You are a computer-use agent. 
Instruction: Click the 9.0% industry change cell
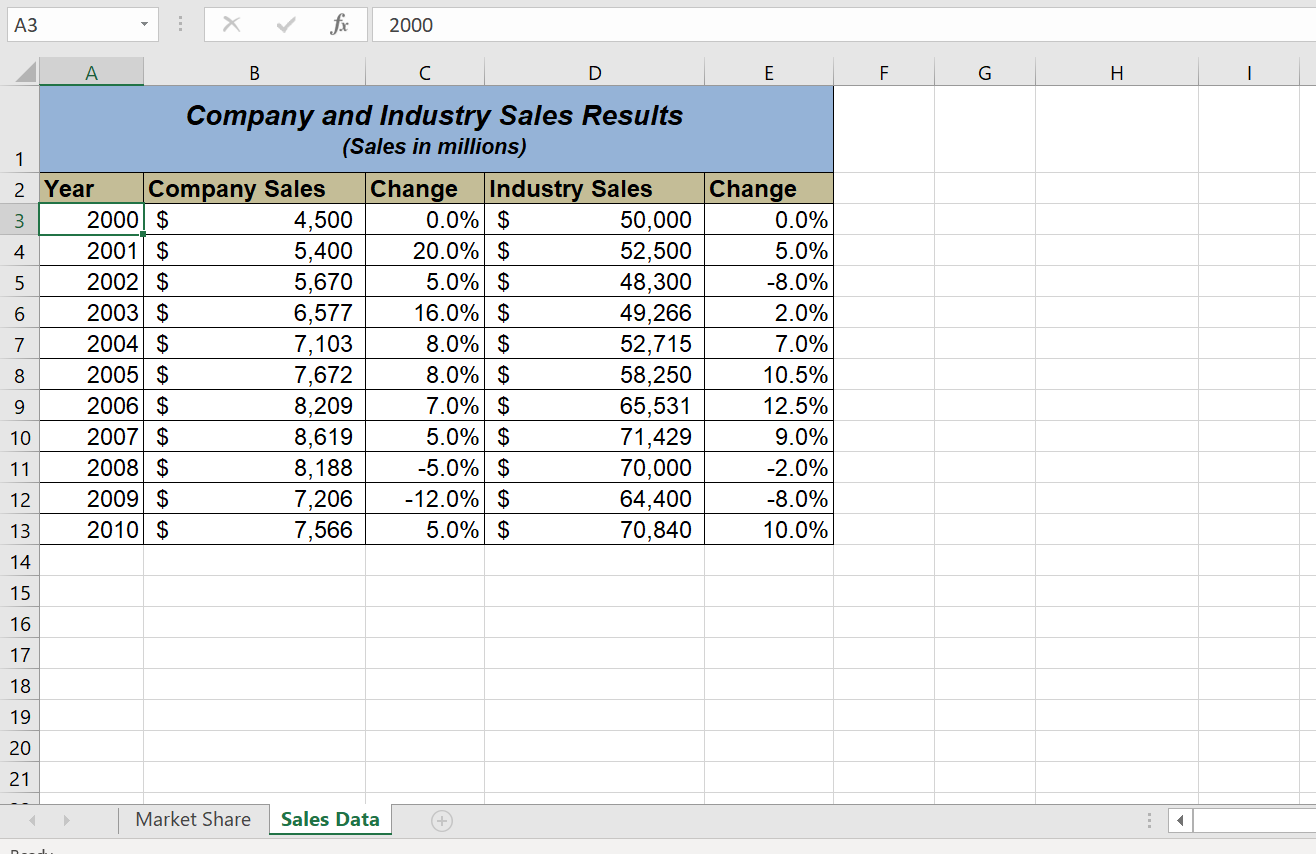click(768, 436)
